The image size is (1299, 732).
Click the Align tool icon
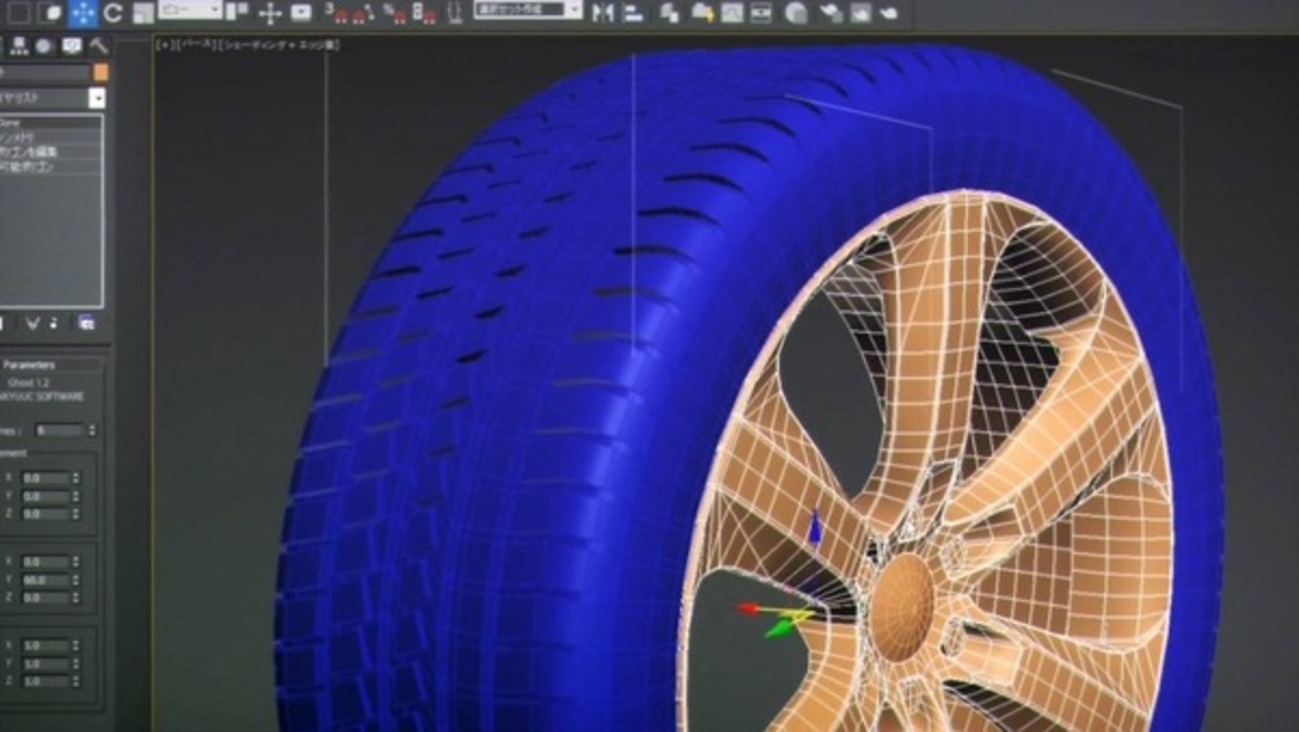pos(632,12)
